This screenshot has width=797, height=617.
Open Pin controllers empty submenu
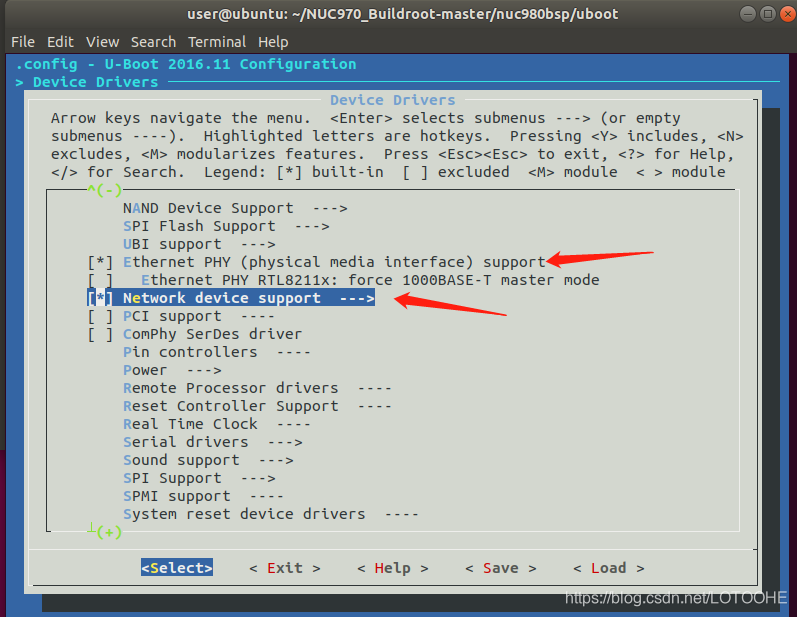click(x=217, y=352)
